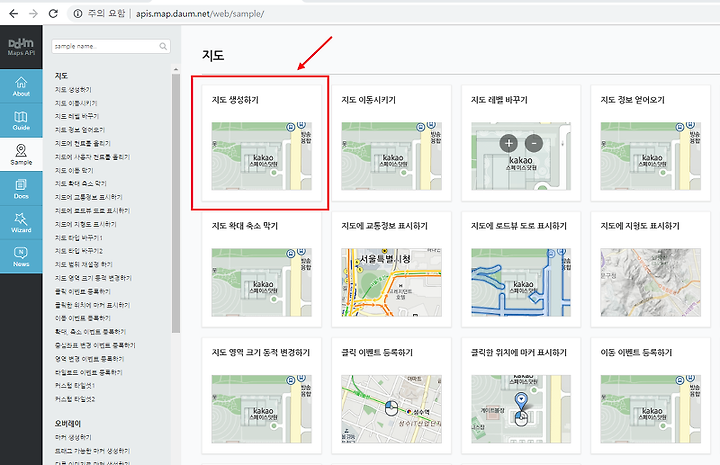Click the sidebar list scrollbar thumb
This screenshot has width=720, height=465.
(x=176, y=203)
